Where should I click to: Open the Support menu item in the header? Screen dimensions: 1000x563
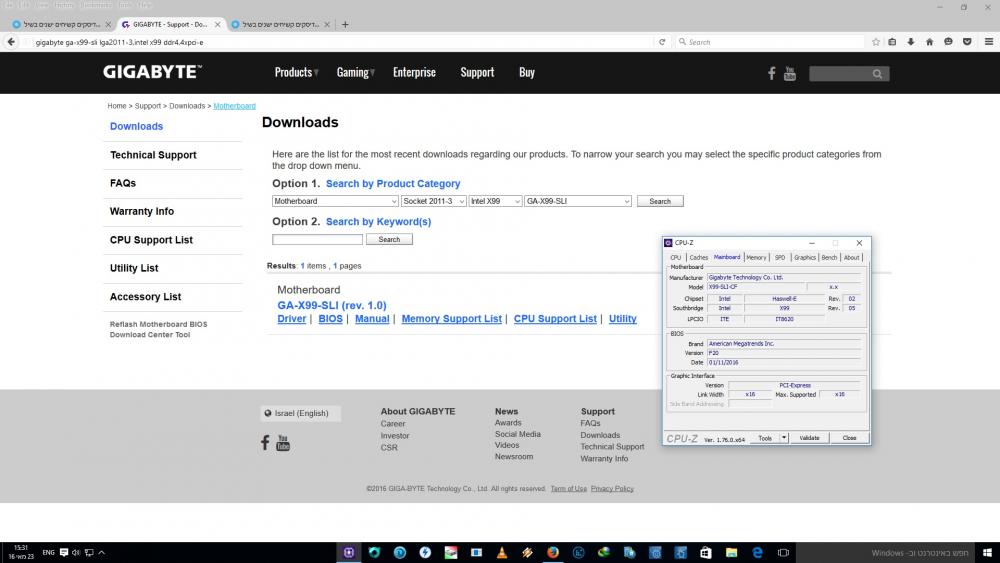pyautogui.click(x=477, y=73)
